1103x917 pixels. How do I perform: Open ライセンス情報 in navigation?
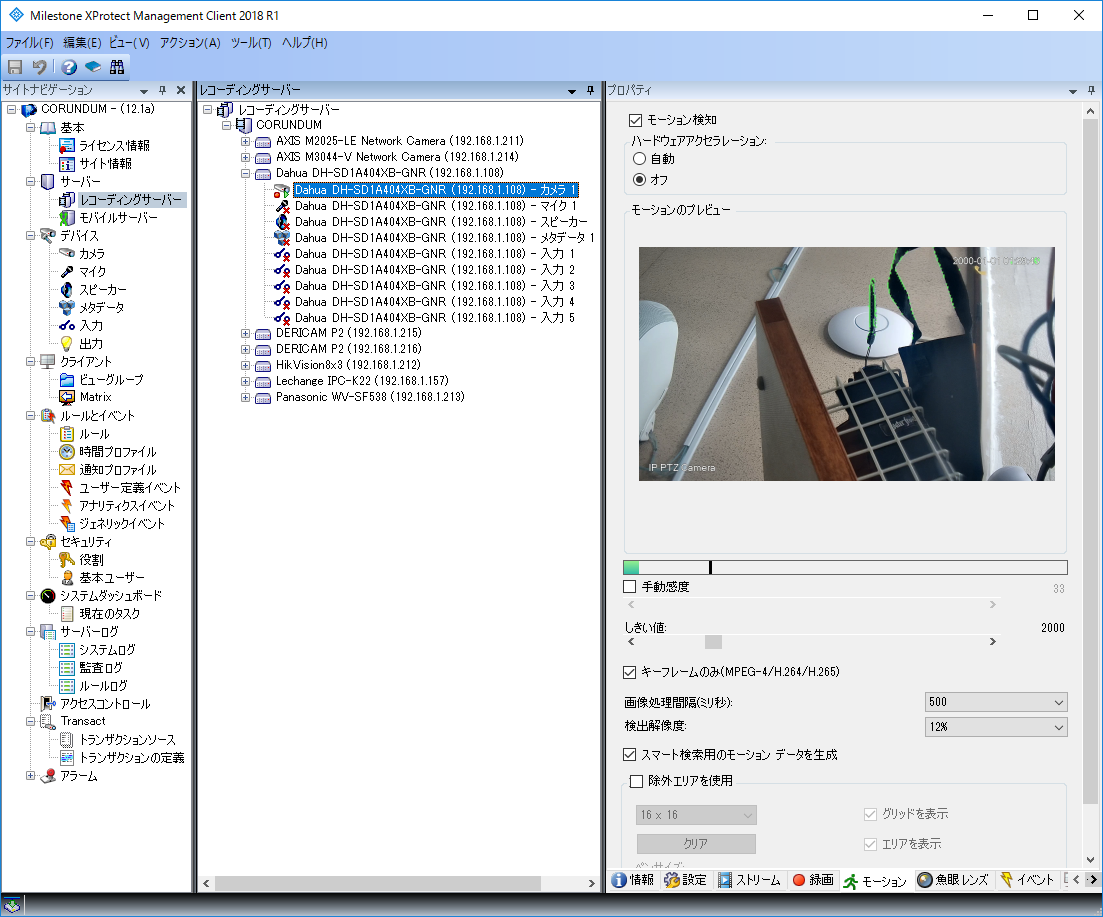[114, 146]
